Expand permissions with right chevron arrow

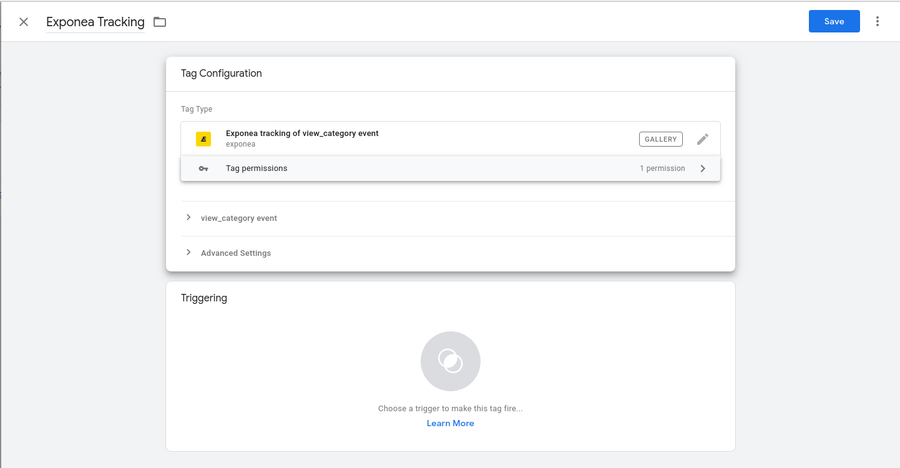(x=703, y=169)
